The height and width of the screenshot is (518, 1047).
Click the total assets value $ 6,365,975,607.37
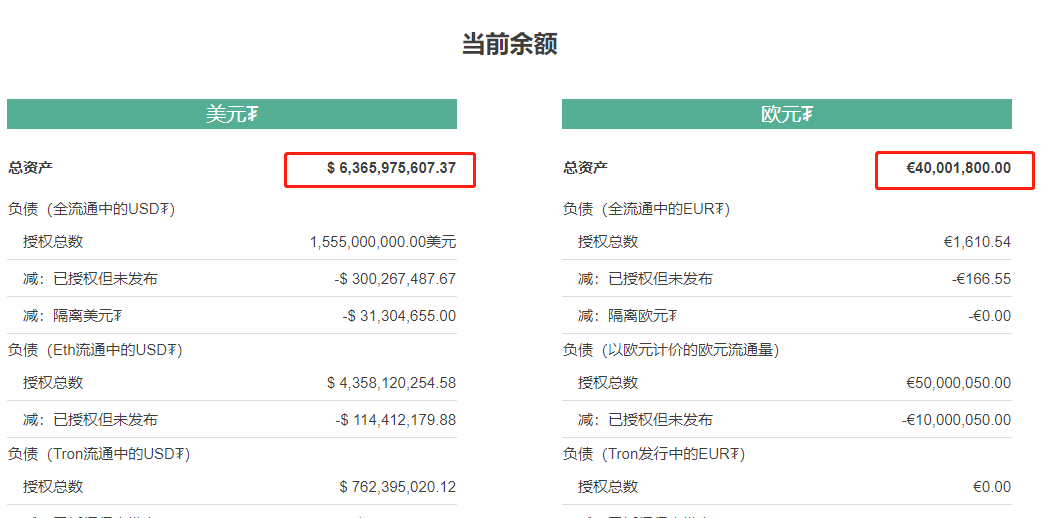391,168
